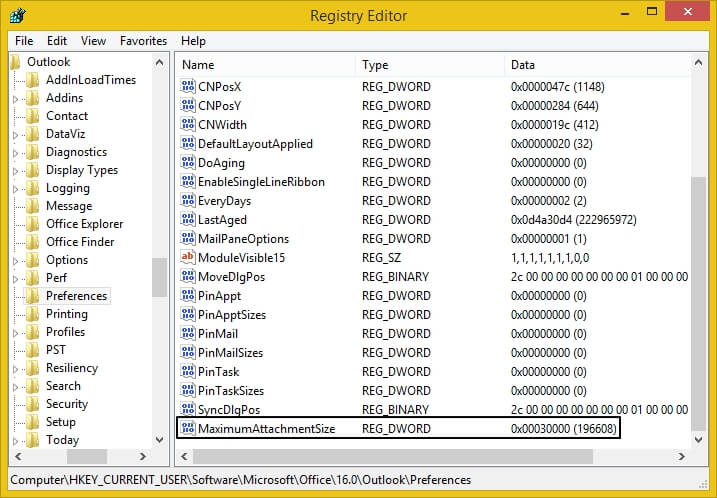Select the Today key
717x498 pixels.
[63, 440]
